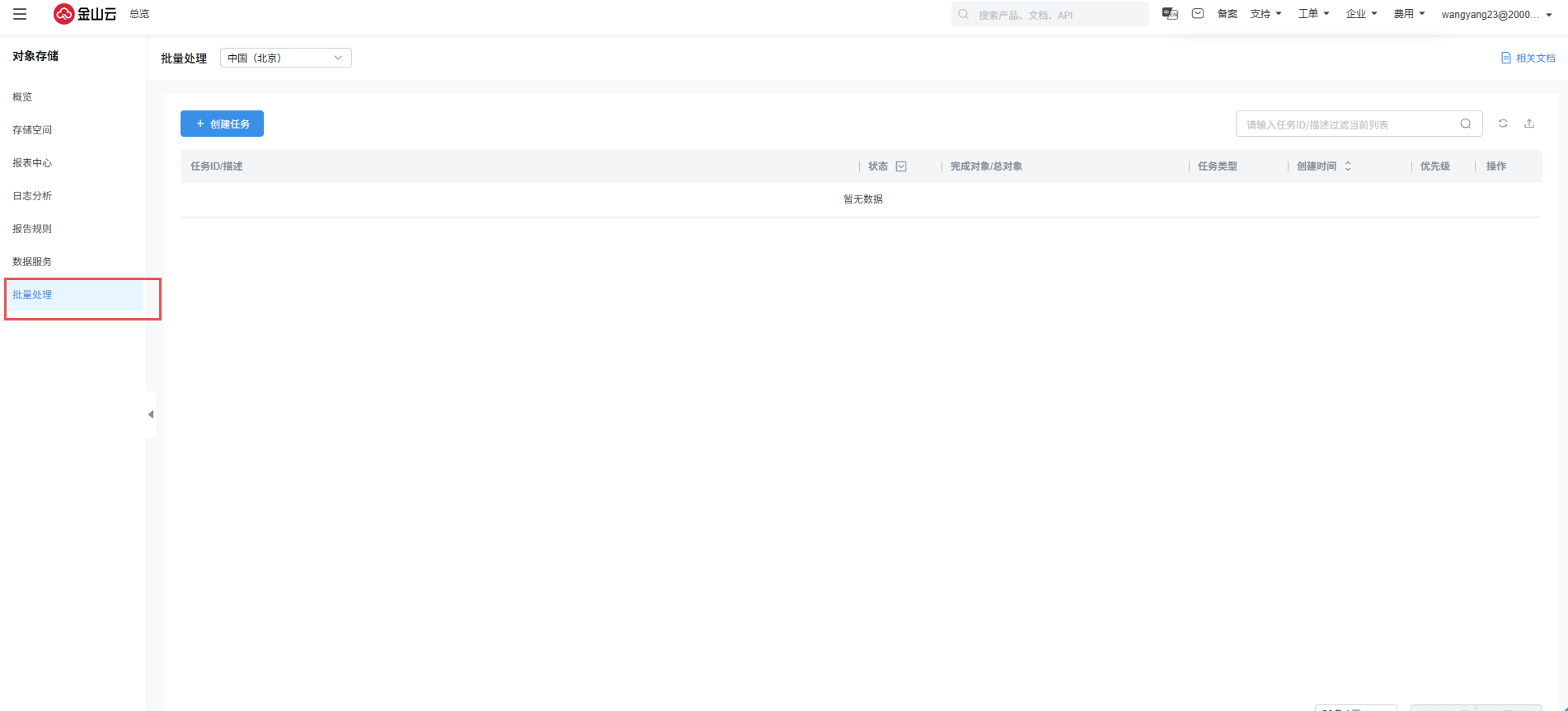Click the 完成对象/总对象 column header
The image size is (1568, 711).
click(x=986, y=166)
